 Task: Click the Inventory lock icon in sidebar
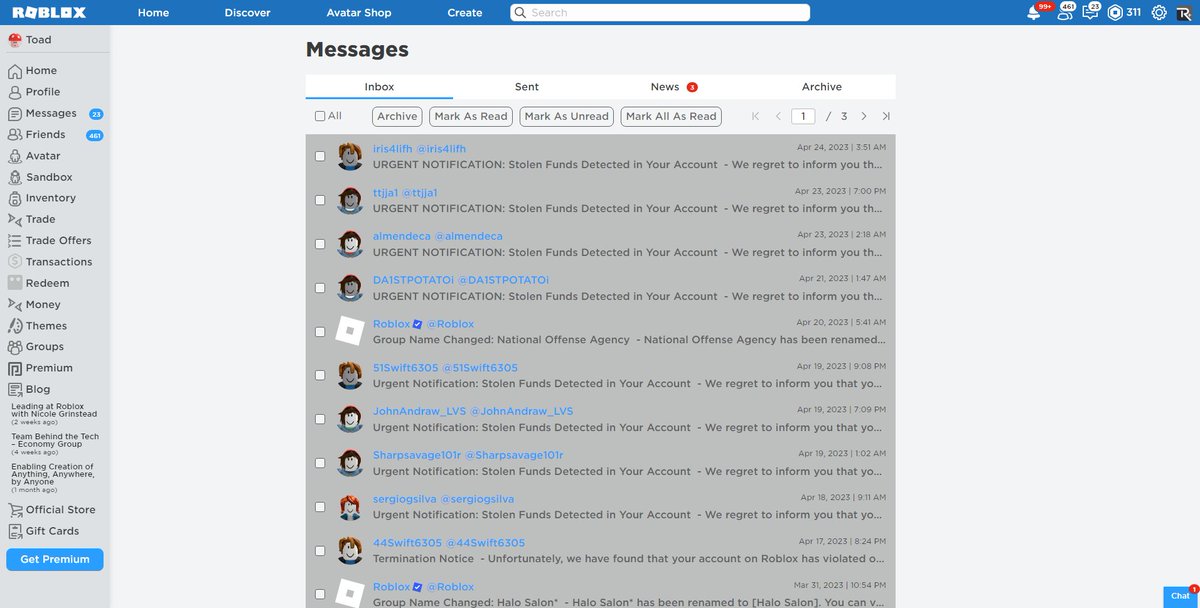click(15, 198)
